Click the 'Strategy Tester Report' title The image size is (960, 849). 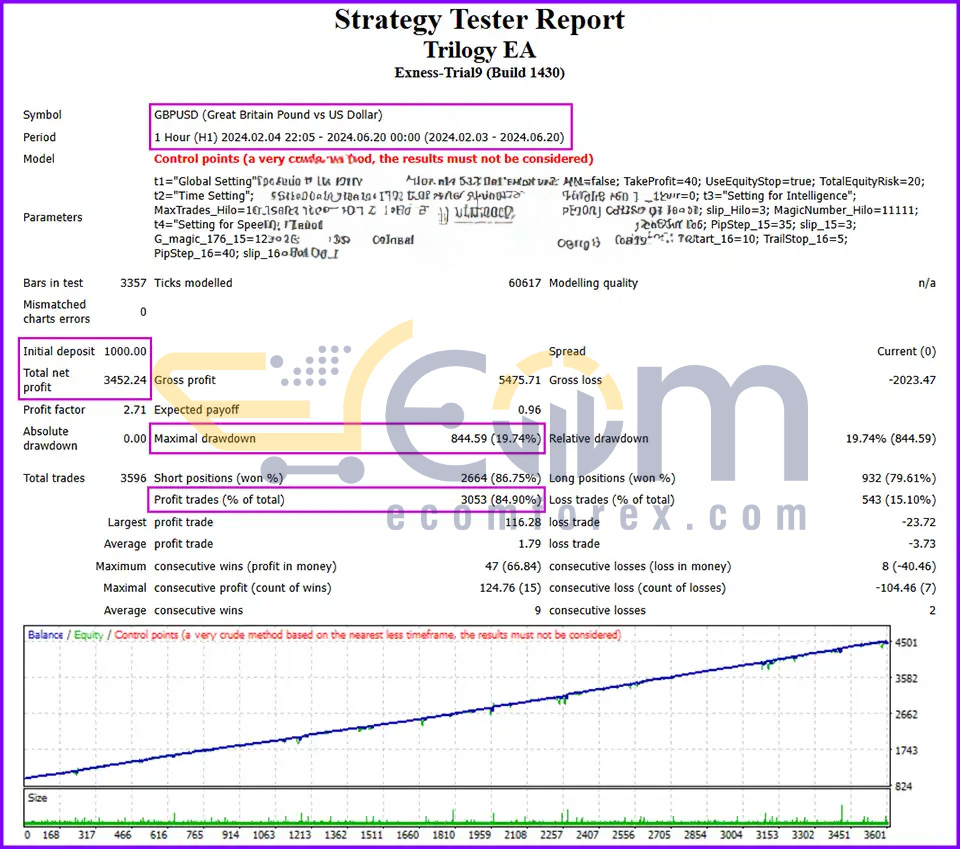coord(479,20)
